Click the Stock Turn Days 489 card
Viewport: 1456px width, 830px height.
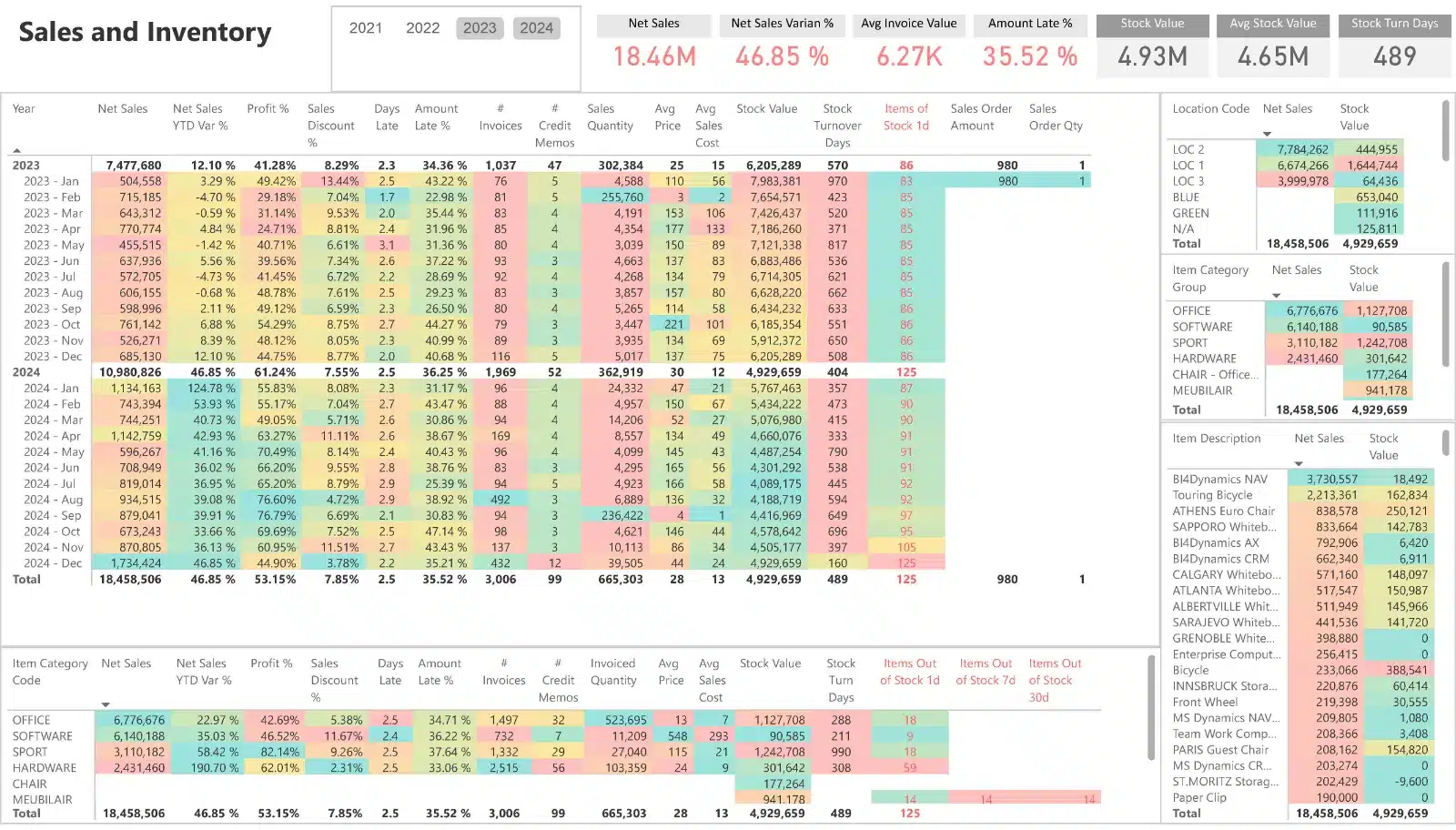[x=1394, y=47]
